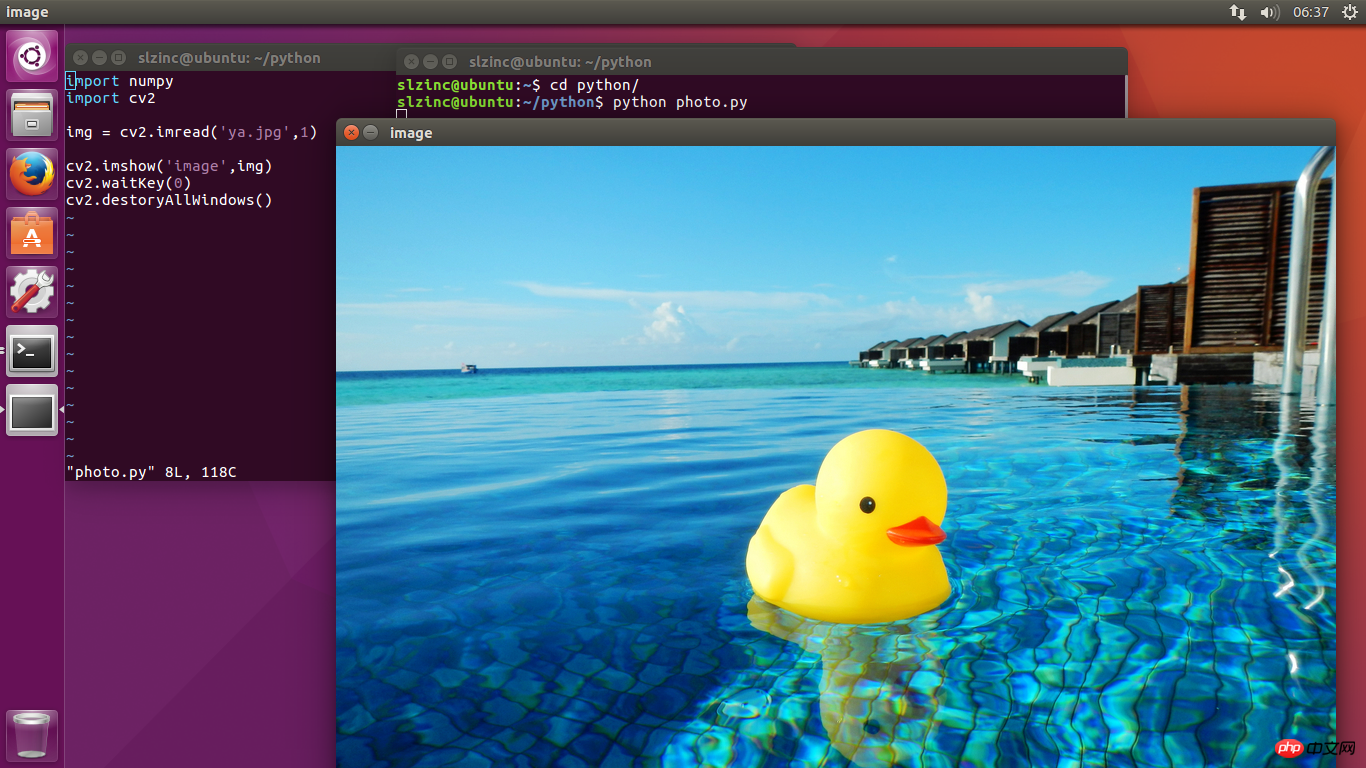This screenshot has height=768, width=1366.
Task: Maximize the second terminal running photo.py
Action: 449,62
